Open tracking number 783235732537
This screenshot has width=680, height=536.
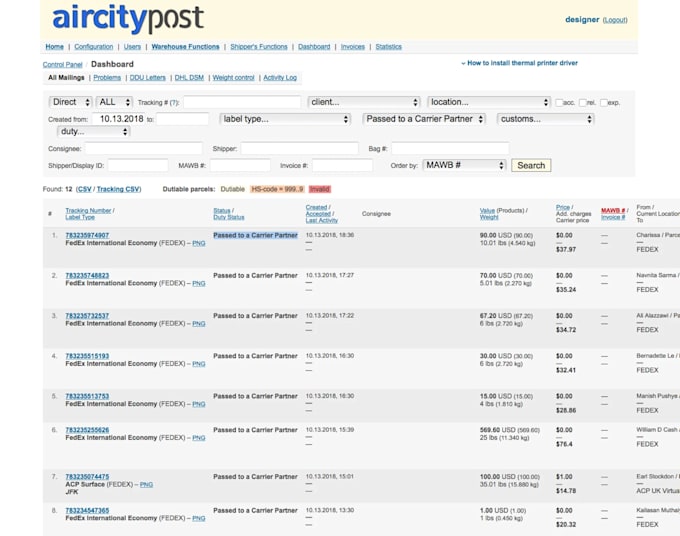point(87,316)
